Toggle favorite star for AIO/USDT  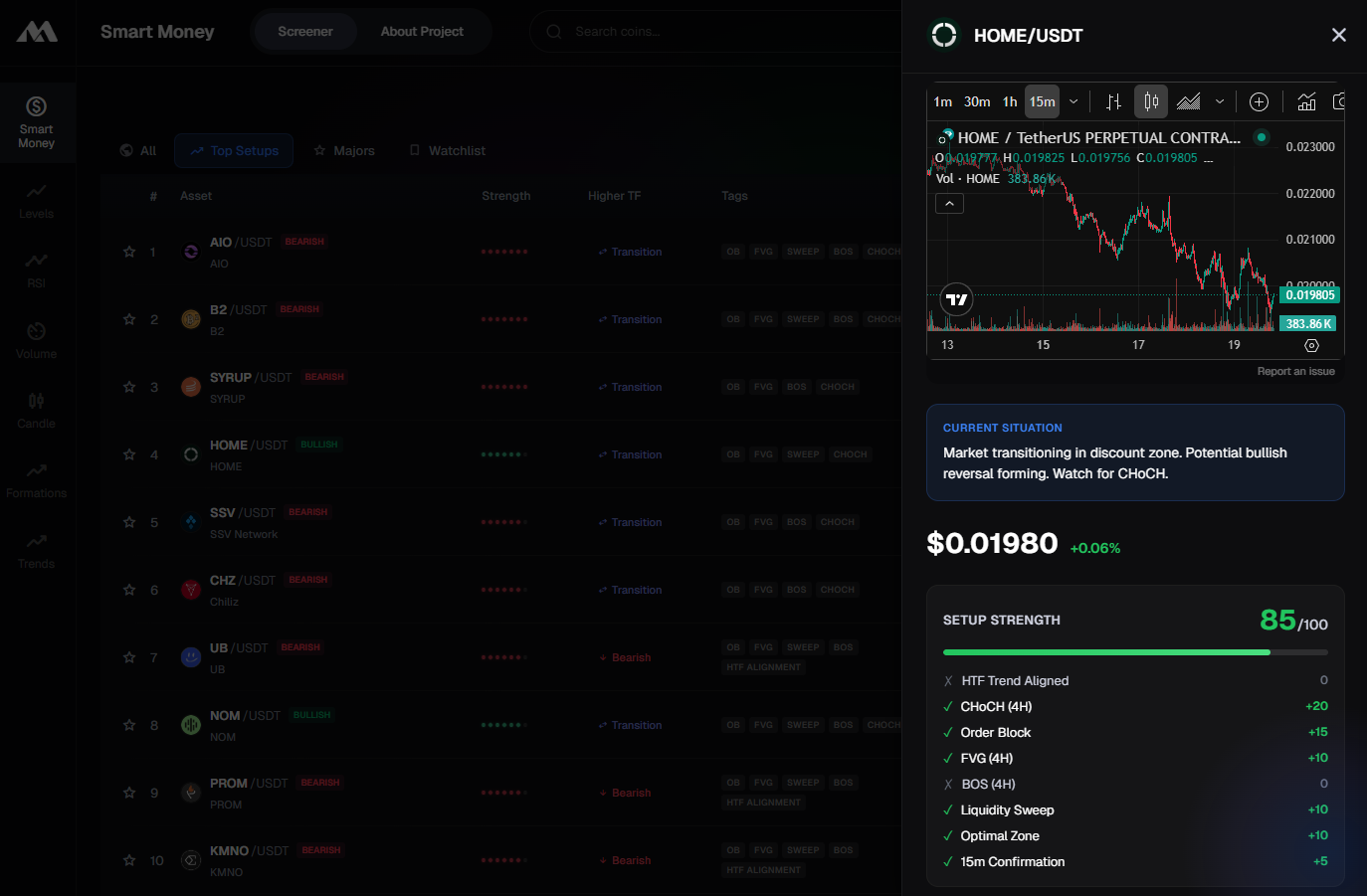(129, 252)
